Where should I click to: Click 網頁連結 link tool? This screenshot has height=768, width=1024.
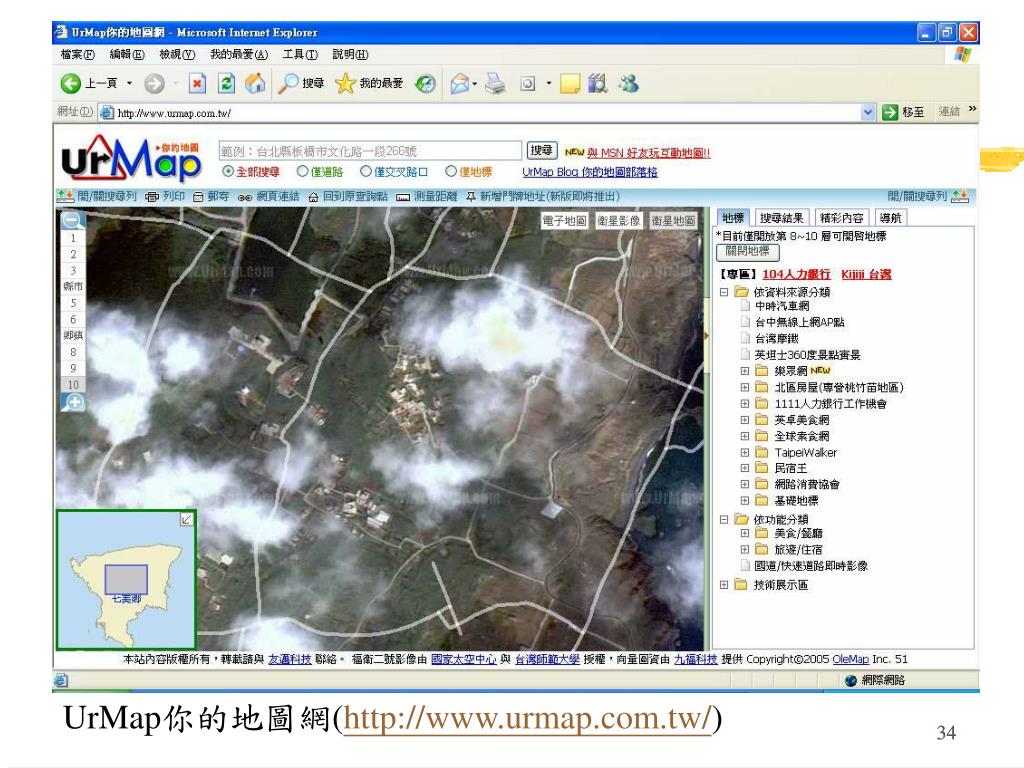(268, 197)
